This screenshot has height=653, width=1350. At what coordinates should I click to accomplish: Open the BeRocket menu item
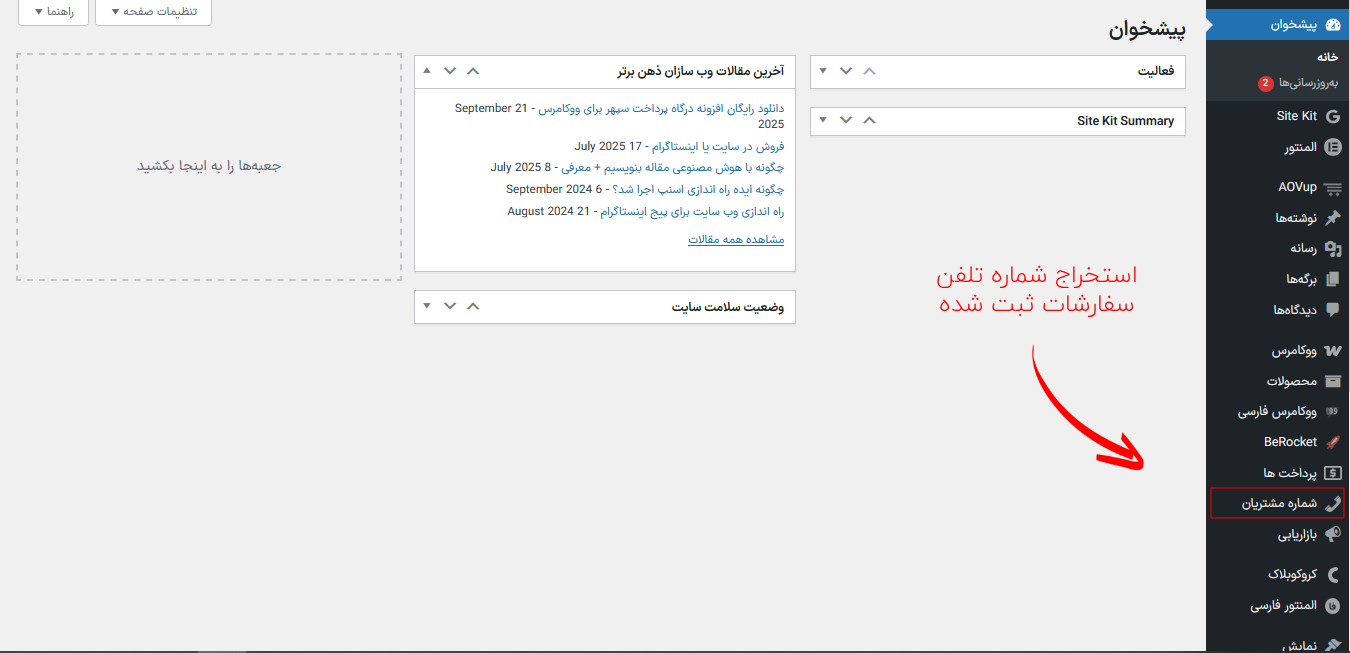[1277, 442]
